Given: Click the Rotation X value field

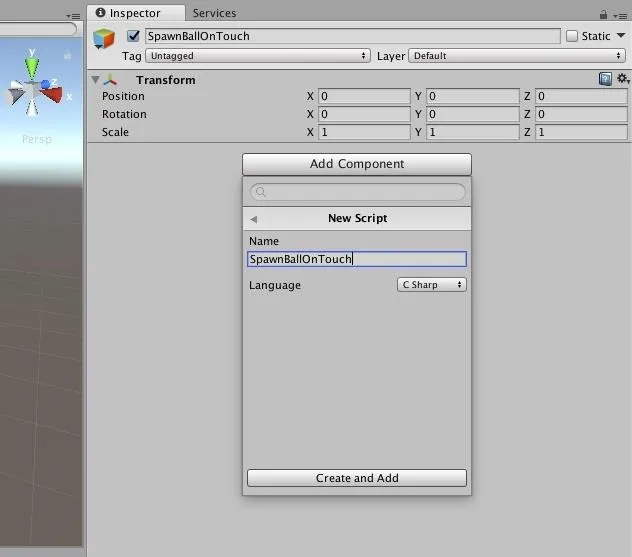Looking at the screenshot, I should coord(364,114).
